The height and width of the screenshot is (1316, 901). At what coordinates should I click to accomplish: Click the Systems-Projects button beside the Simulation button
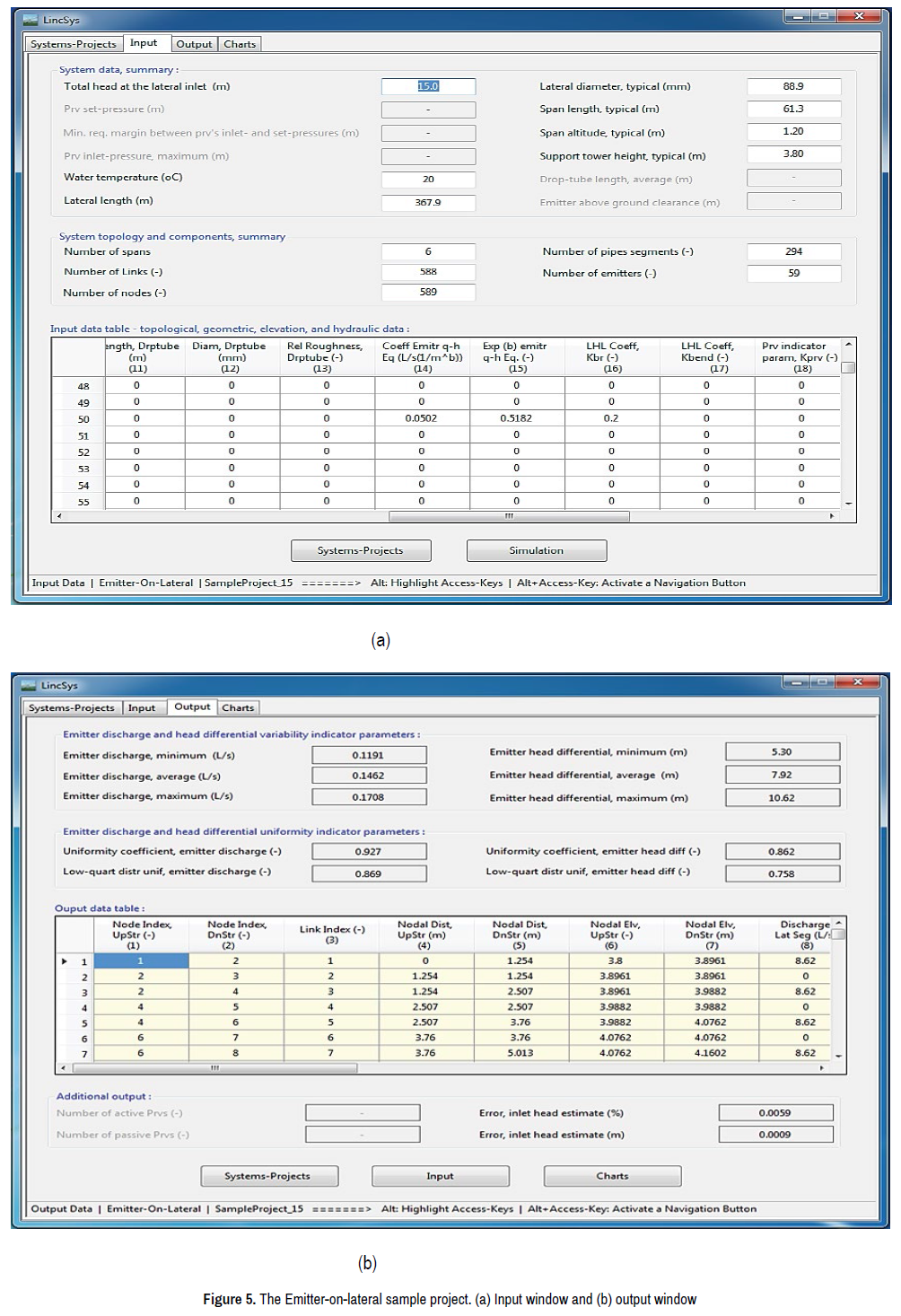(x=361, y=550)
